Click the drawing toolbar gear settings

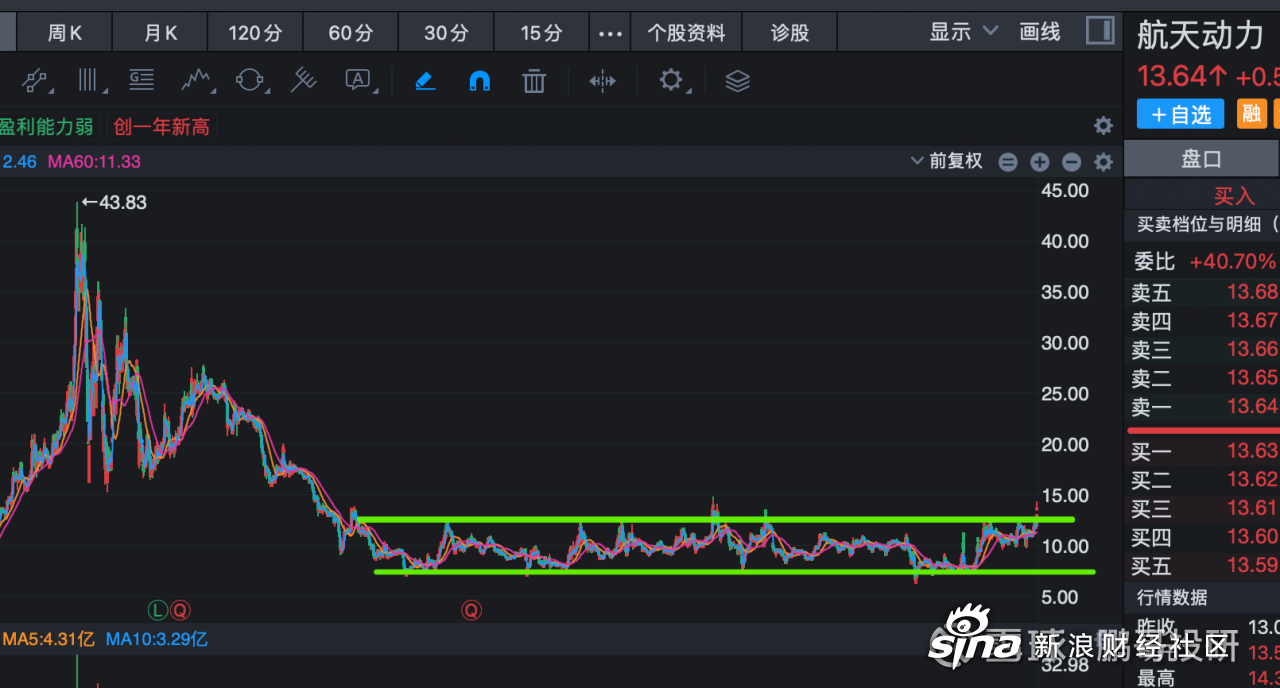click(x=671, y=81)
